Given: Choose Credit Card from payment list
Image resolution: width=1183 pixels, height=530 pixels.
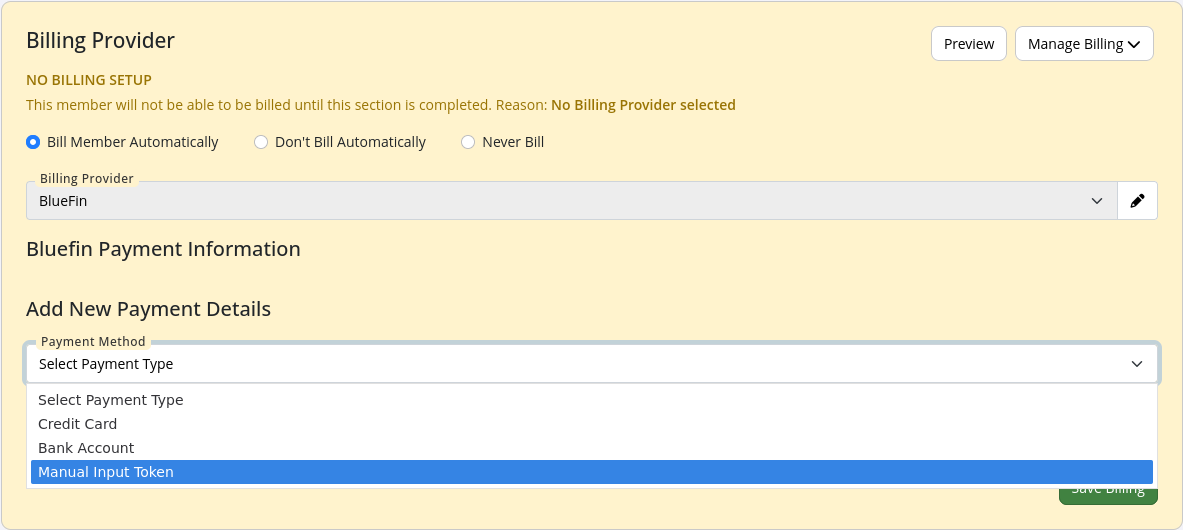Looking at the screenshot, I should (x=592, y=424).
